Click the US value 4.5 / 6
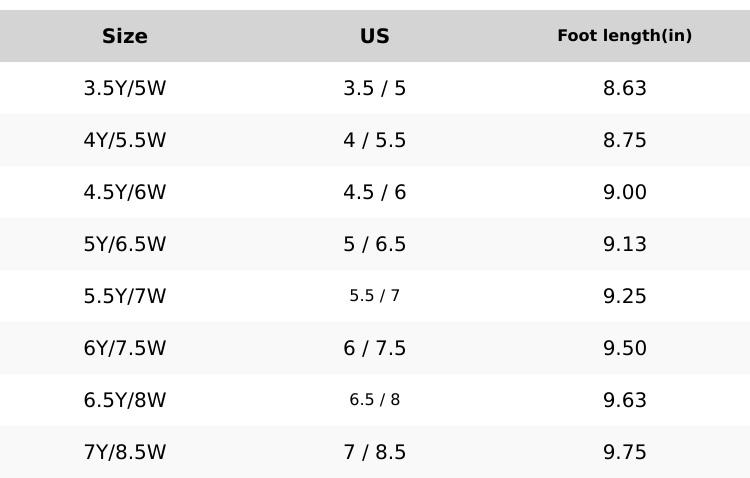The image size is (750, 478). (375, 192)
